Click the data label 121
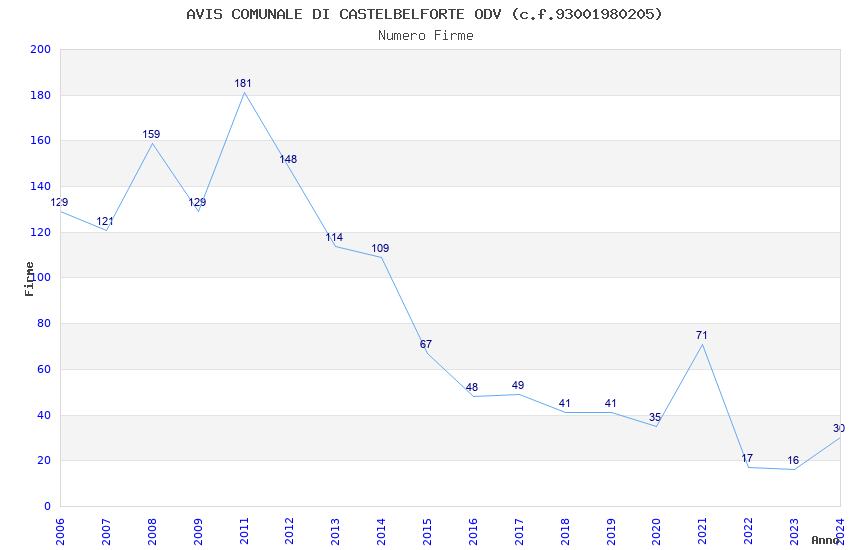This screenshot has width=850, height=550. coord(105,221)
